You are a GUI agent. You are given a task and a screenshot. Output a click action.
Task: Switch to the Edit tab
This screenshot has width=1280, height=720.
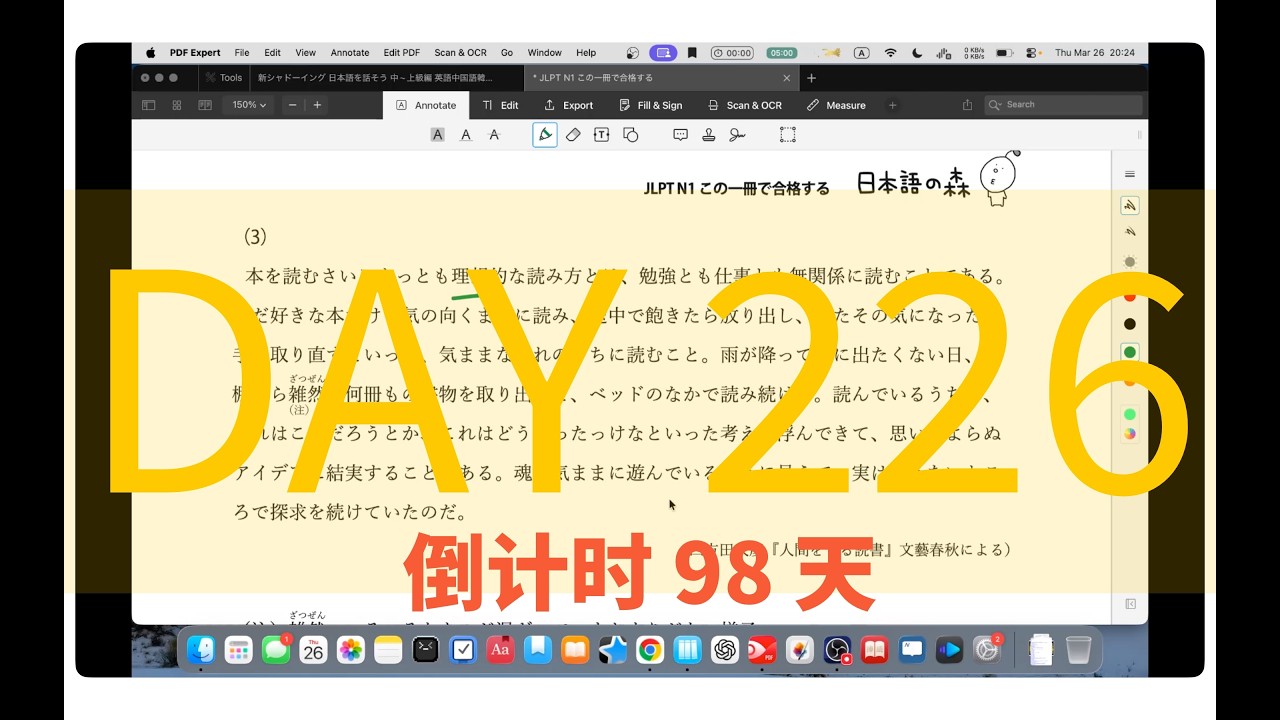[500, 105]
